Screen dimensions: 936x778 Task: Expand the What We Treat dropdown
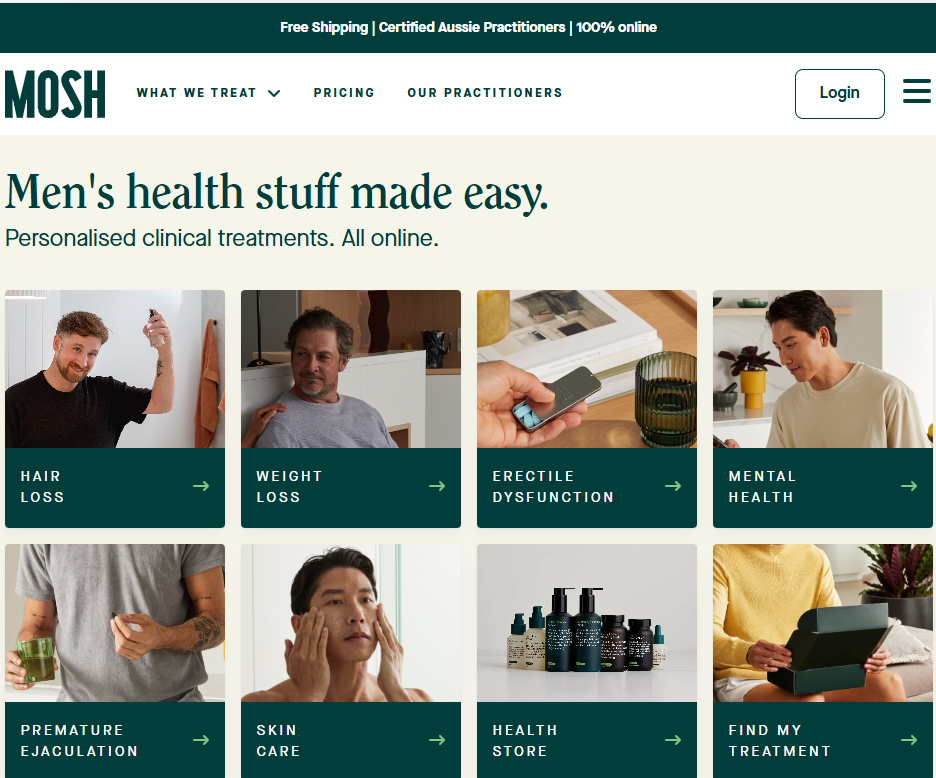(x=208, y=93)
